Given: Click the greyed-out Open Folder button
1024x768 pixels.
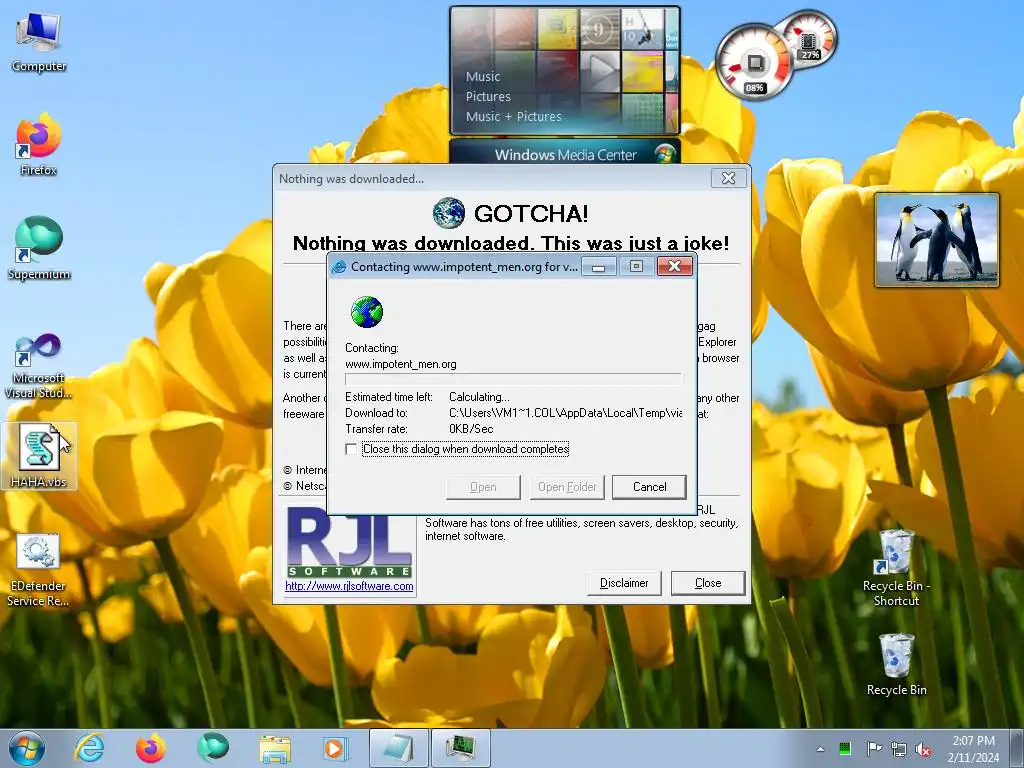Looking at the screenshot, I should click(x=567, y=487).
